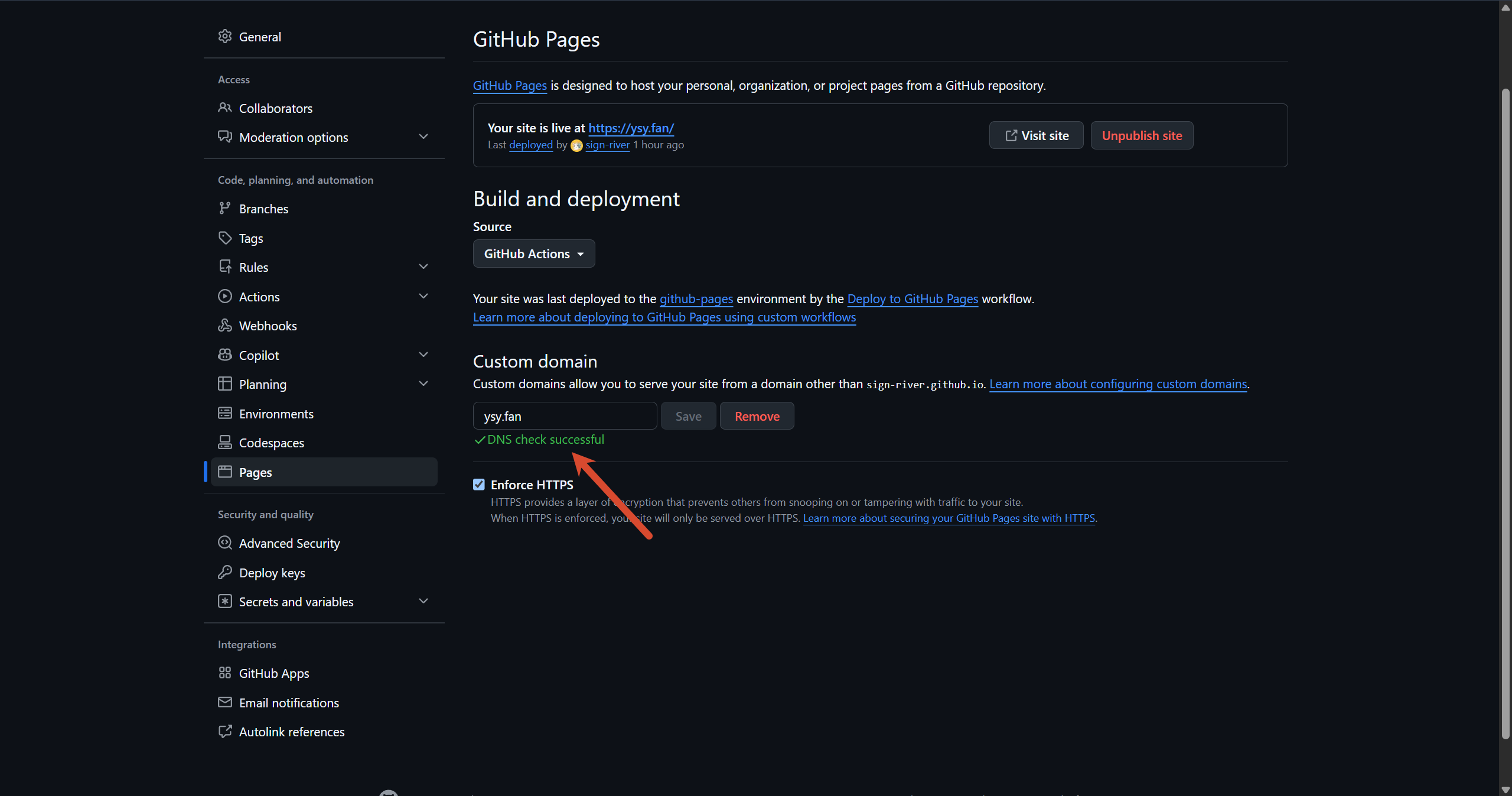Click the Pages browser icon

tap(224, 472)
